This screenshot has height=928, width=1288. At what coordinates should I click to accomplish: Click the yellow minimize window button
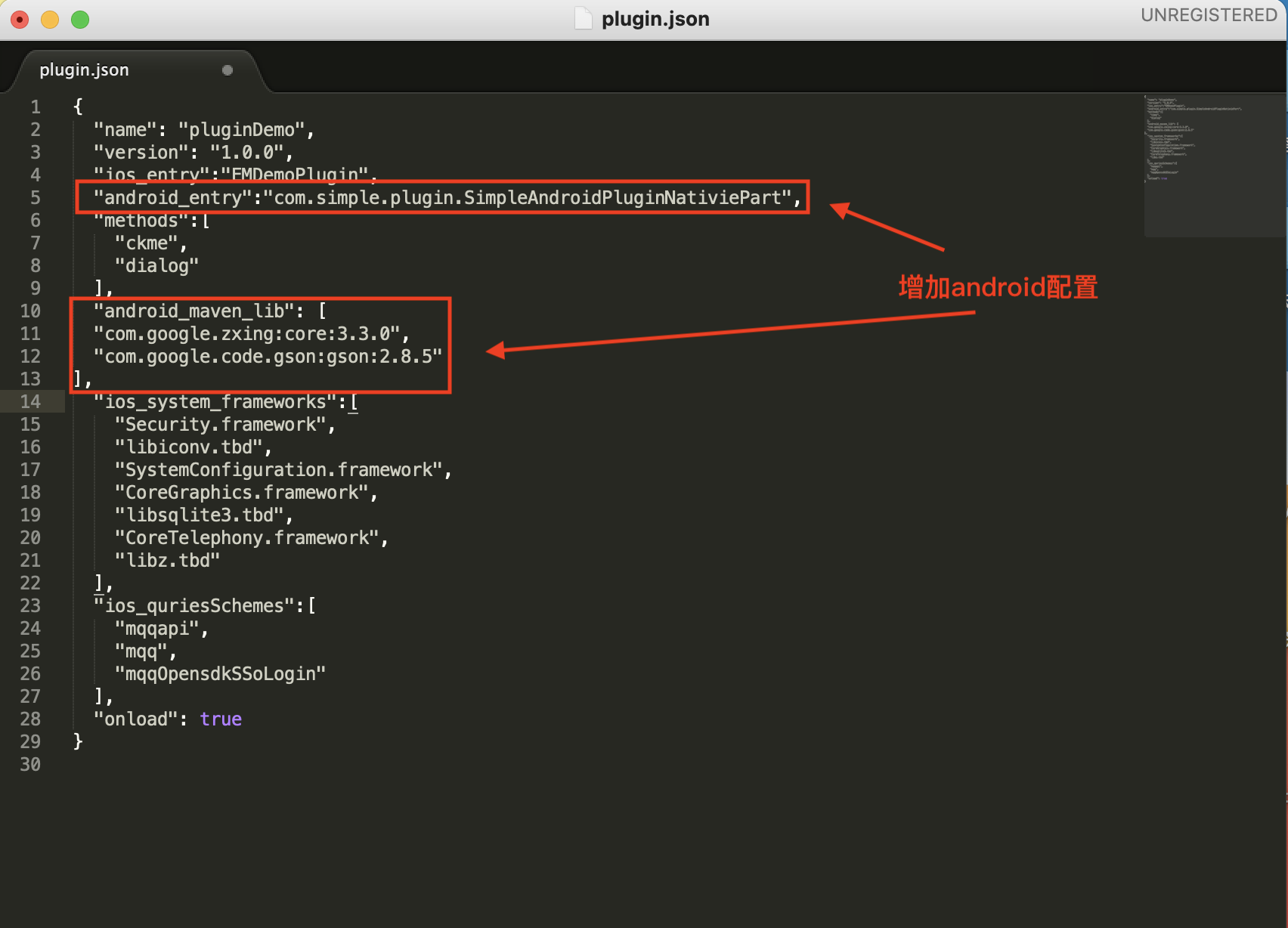(50, 20)
